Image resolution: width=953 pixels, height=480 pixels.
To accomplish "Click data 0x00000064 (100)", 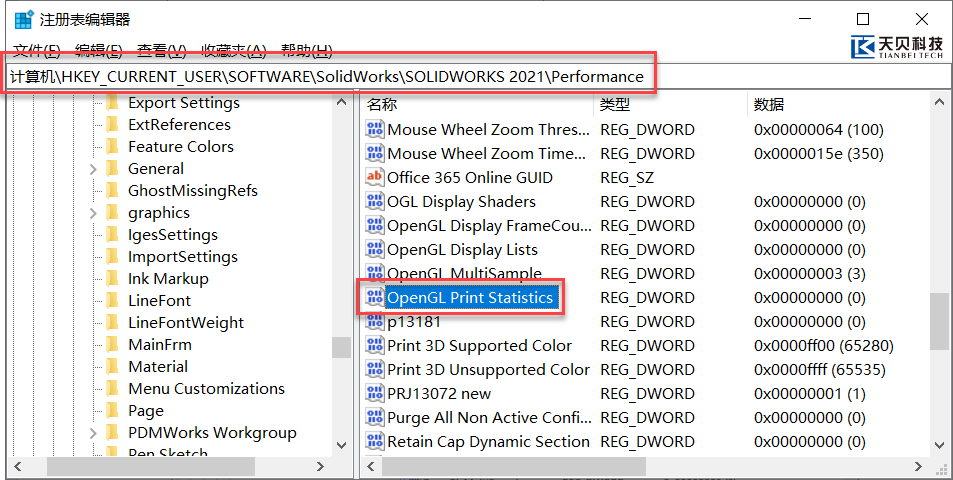I will click(x=819, y=129).
